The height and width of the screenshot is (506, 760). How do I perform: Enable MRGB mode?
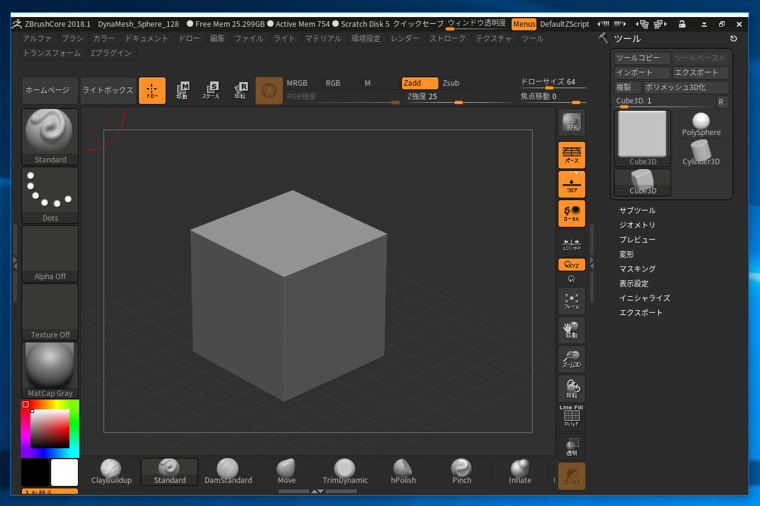tap(302, 83)
